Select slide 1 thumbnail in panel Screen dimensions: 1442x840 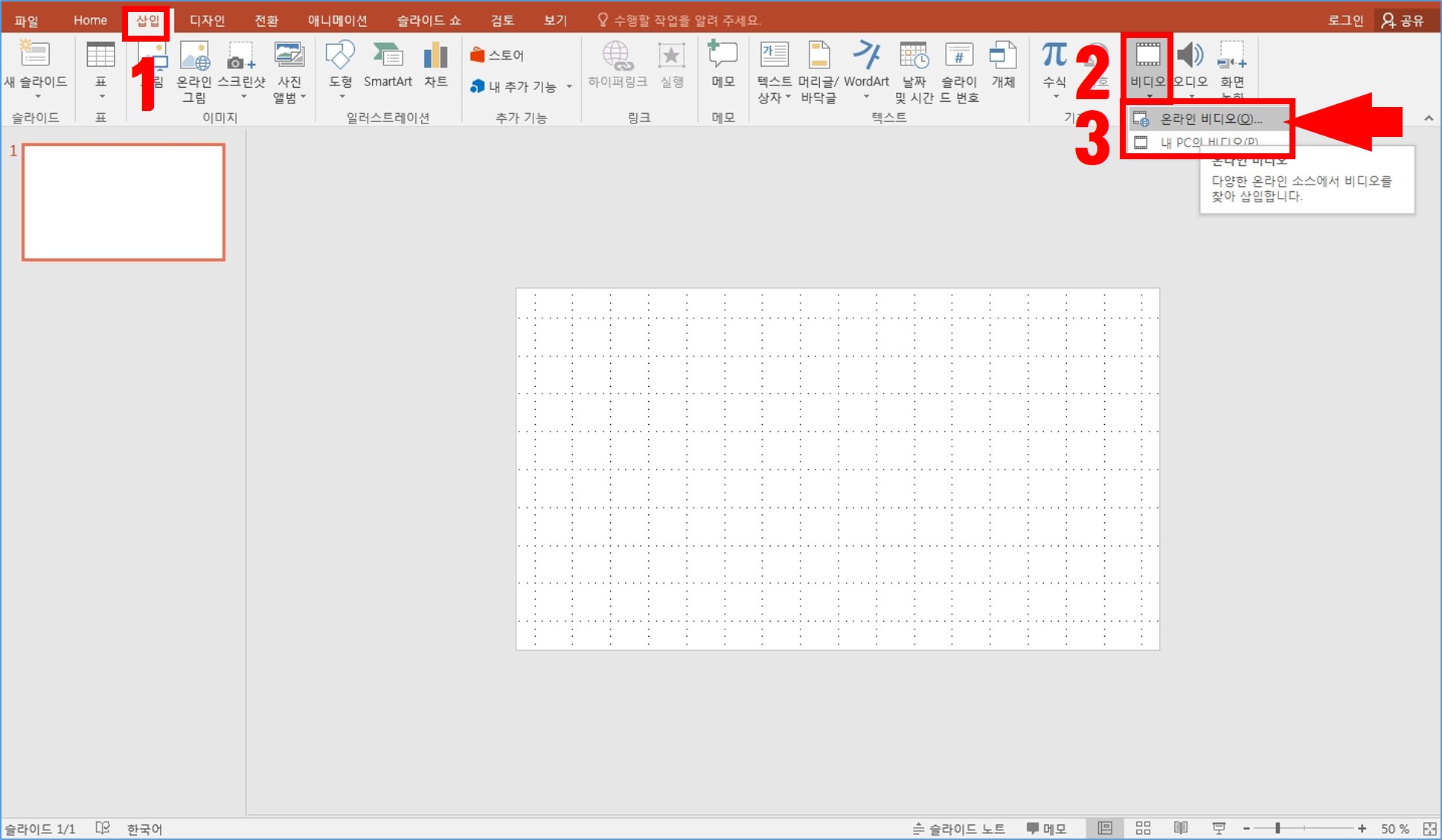[x=124, y=202]
